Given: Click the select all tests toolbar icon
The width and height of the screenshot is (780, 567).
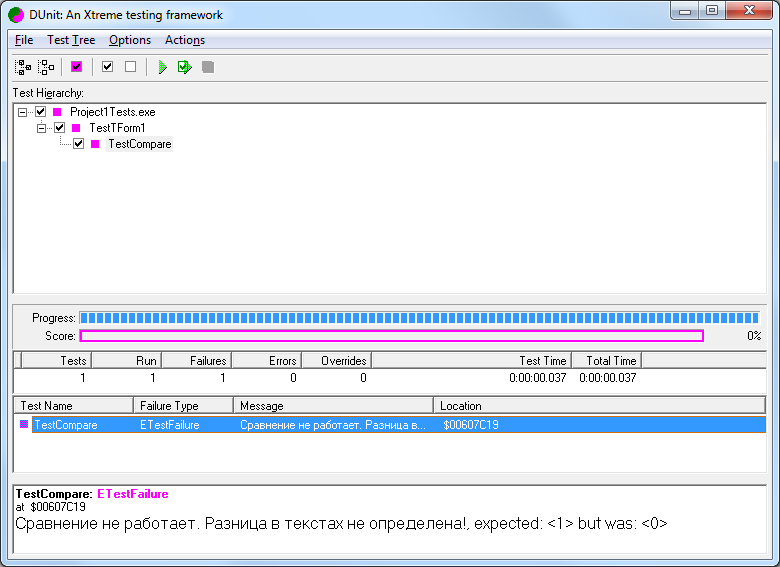Looking at the screenshot, I should click(23, 67).
